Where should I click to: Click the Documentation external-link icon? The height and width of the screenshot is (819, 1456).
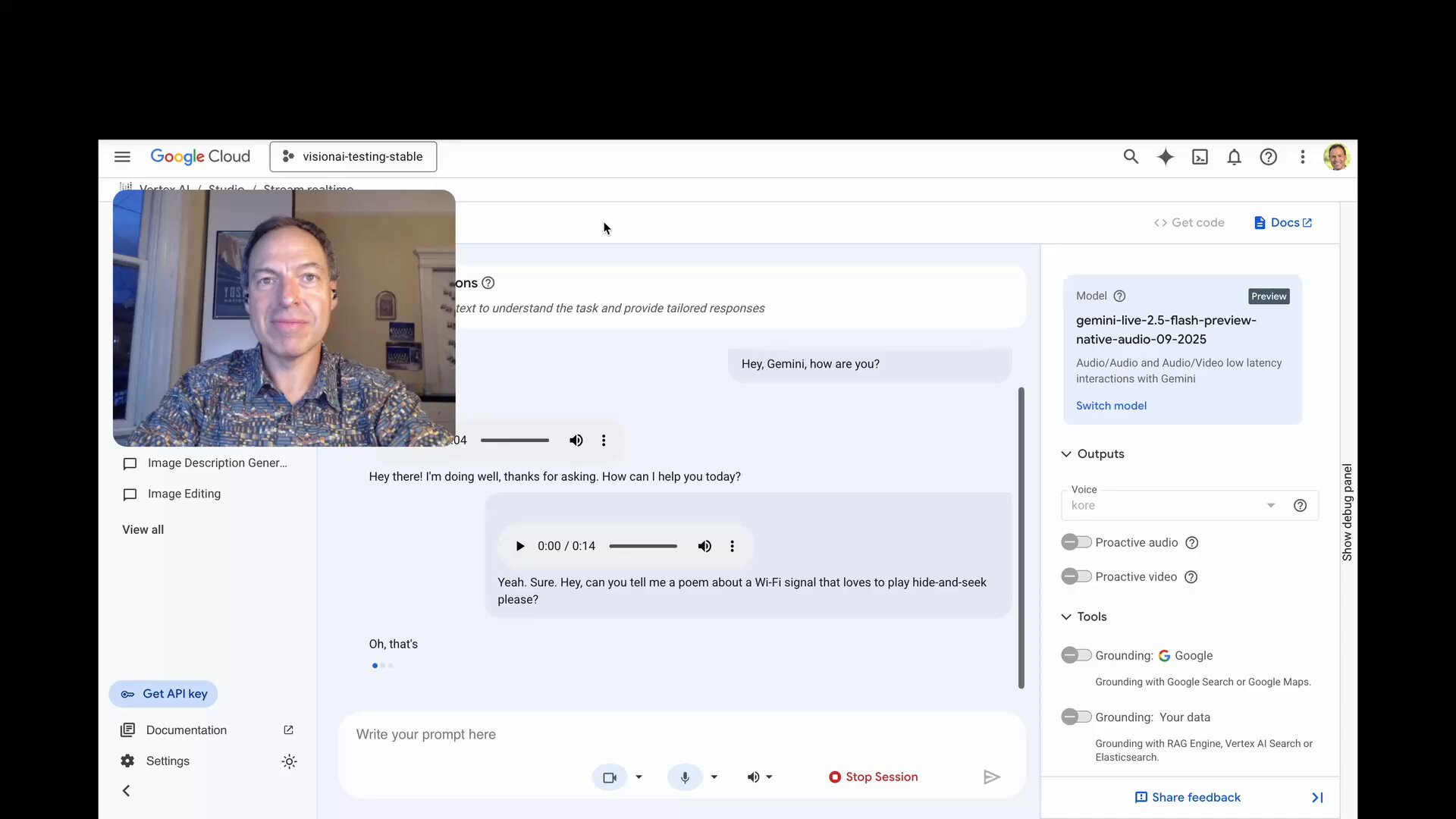[x=288, y=730]
